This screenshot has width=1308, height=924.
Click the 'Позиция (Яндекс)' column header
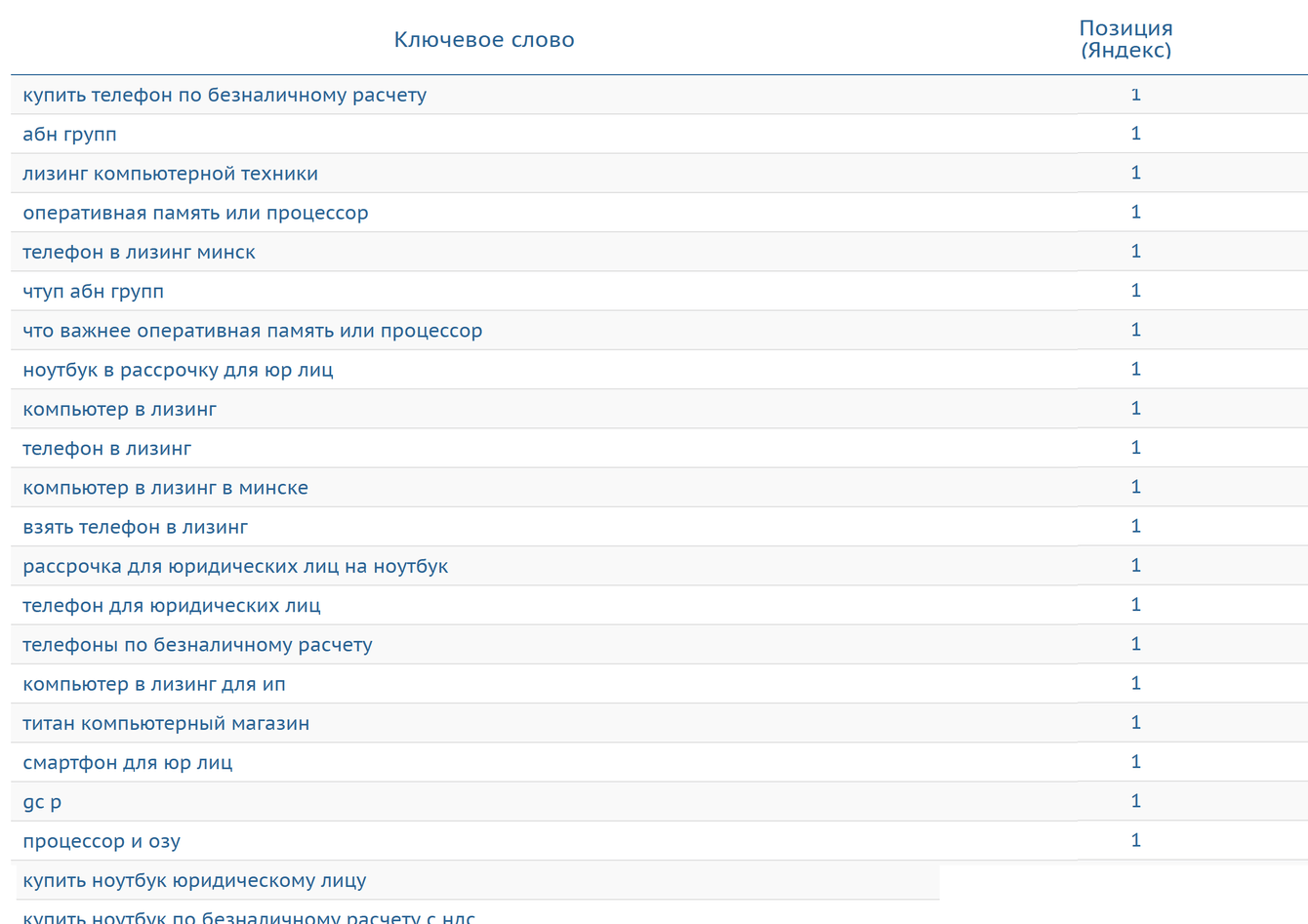pos(1125,39)
